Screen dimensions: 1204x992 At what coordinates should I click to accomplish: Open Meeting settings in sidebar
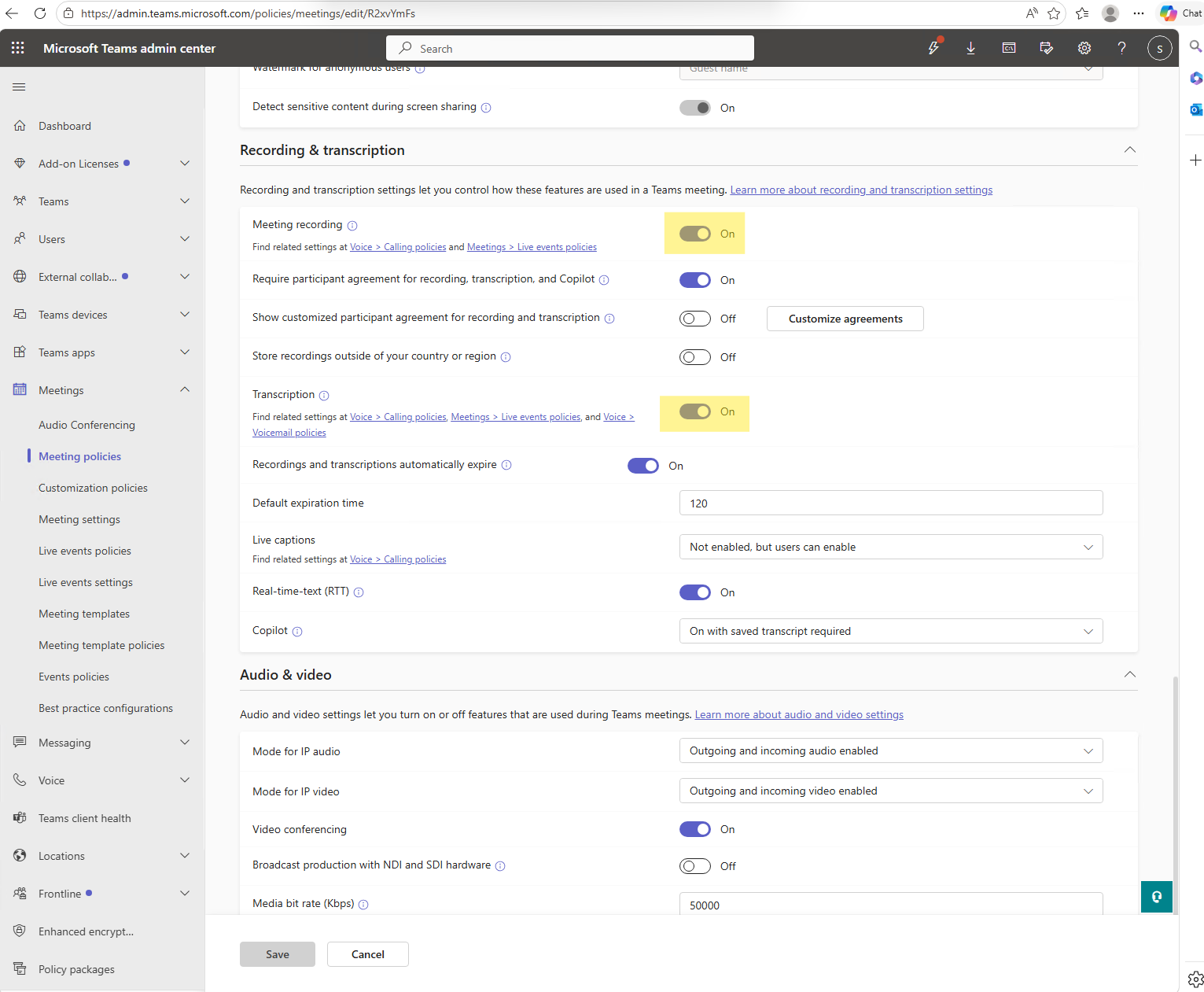pos(79,519)
